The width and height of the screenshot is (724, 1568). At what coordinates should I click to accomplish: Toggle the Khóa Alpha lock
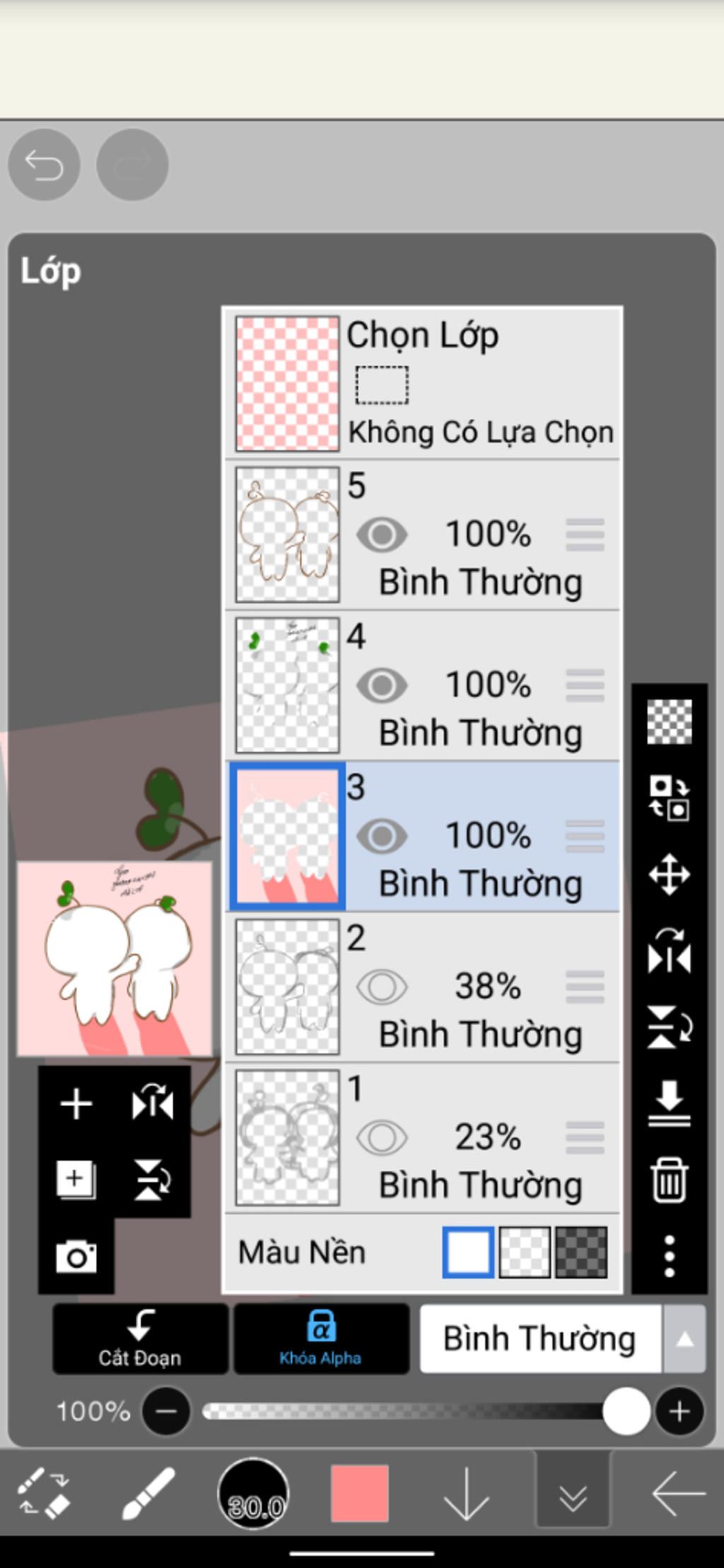[321, 1338]
